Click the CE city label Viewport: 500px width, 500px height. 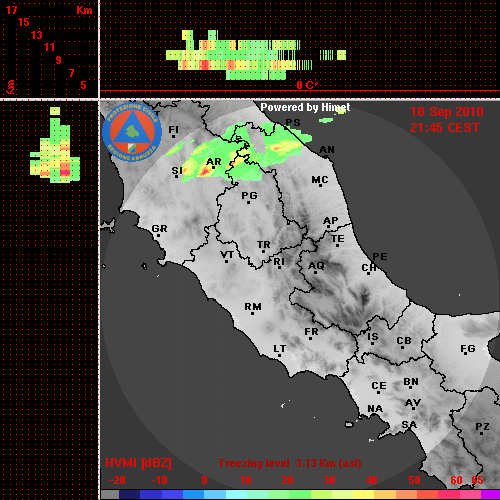click(379, 386)
